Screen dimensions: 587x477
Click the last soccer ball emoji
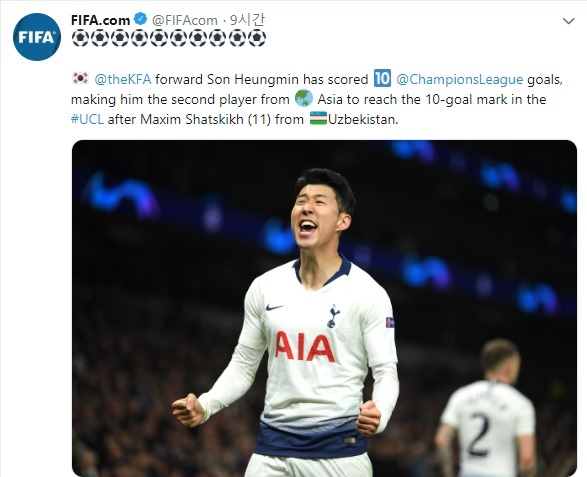tap(257, 39)
